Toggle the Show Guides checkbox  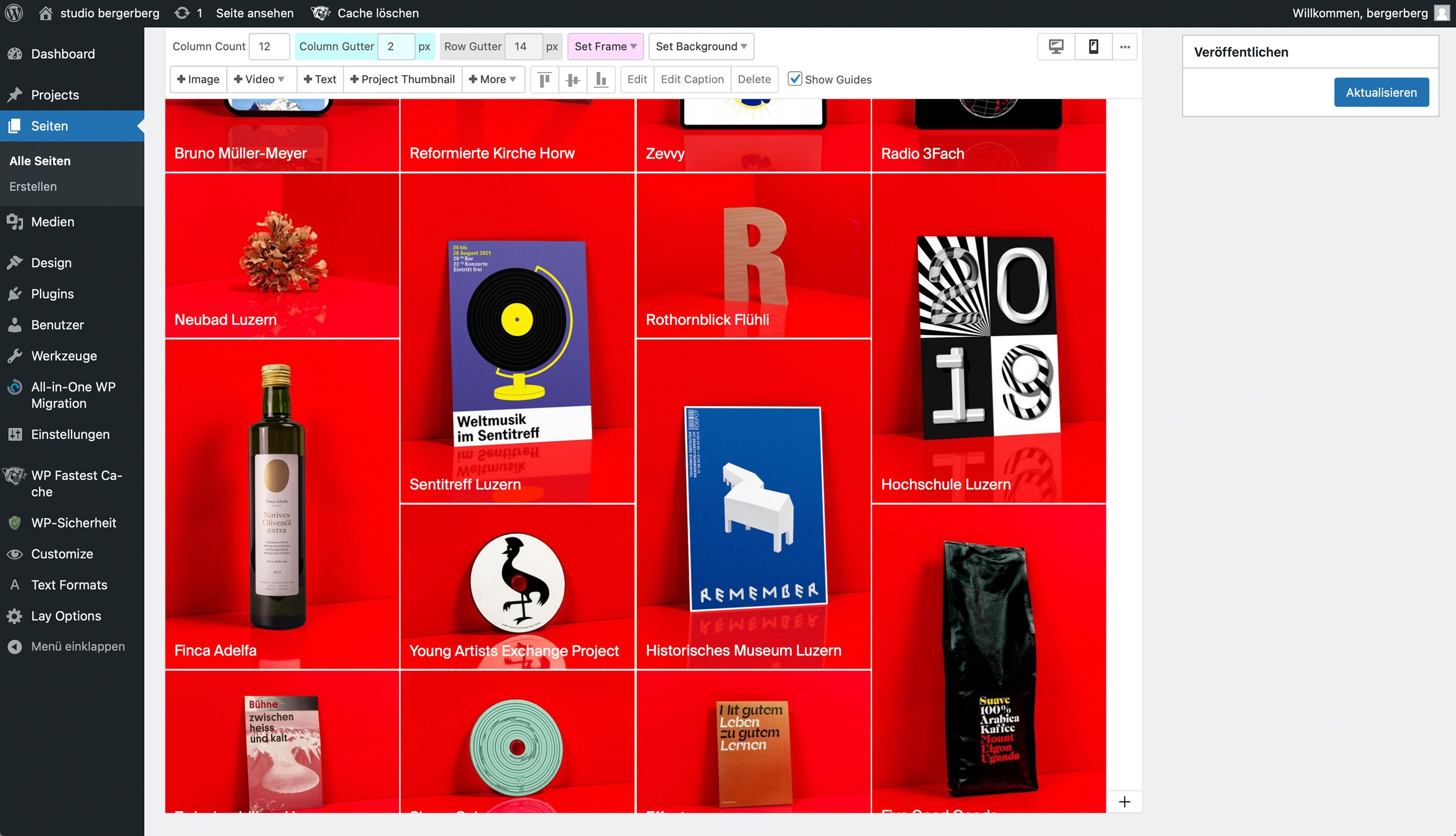(794, 79)
